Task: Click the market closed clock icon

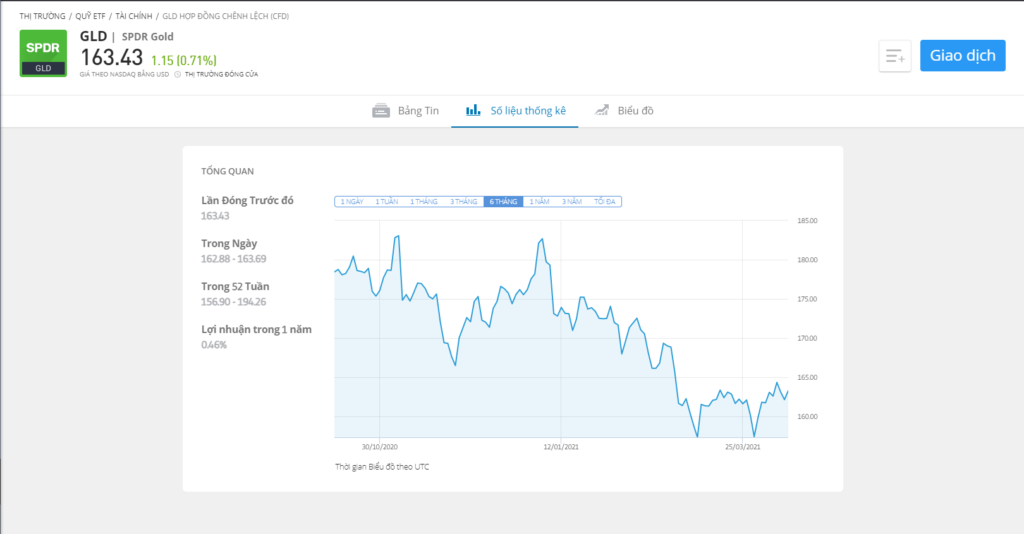Action: click(178, 74)
